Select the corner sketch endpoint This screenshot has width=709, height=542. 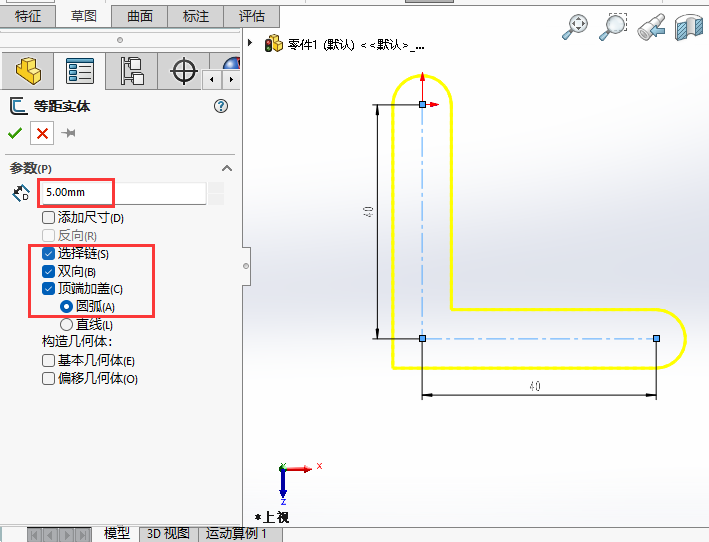422,338
